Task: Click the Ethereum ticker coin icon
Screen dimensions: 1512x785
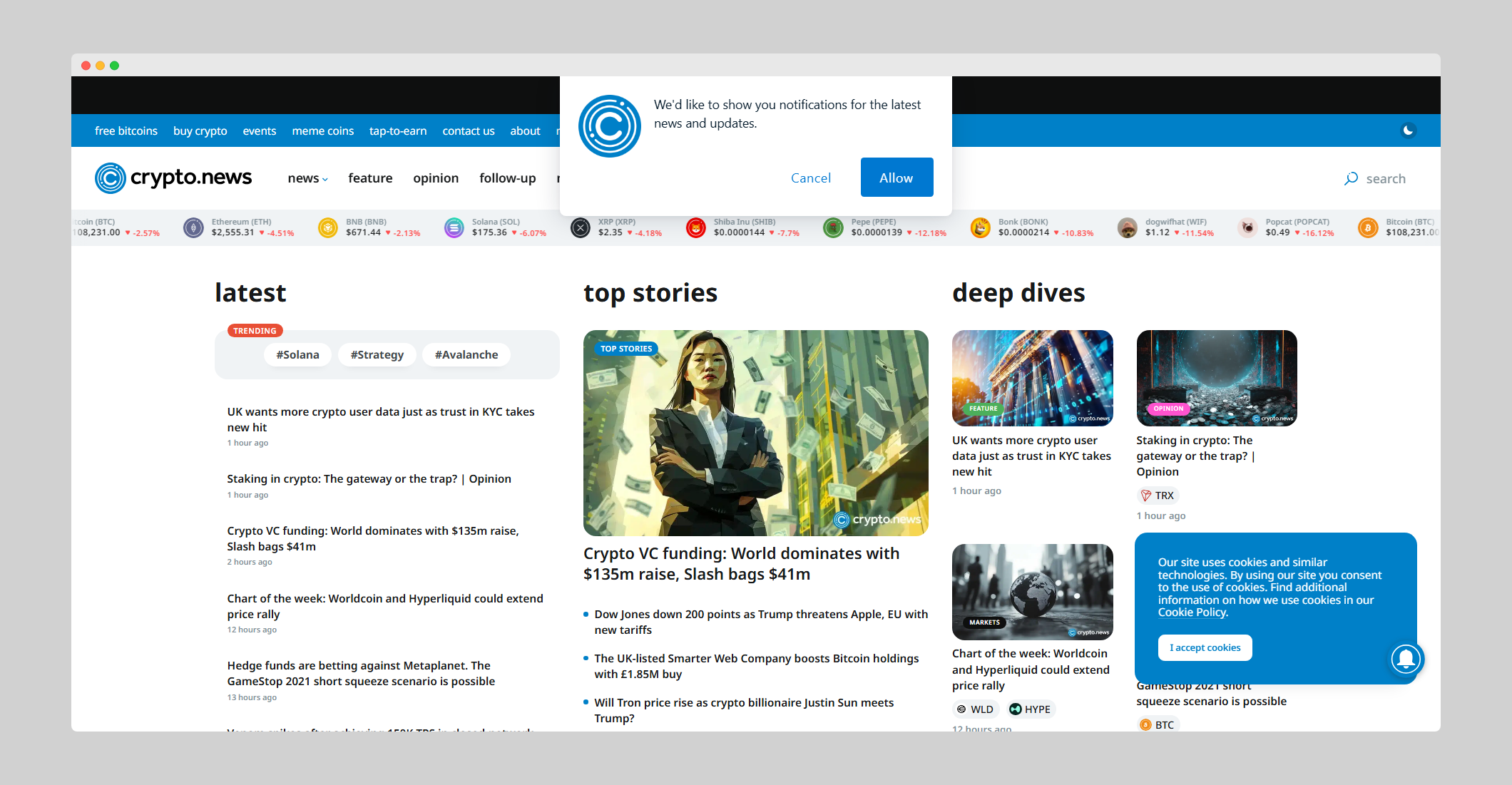Action: [x=194, y=227]
